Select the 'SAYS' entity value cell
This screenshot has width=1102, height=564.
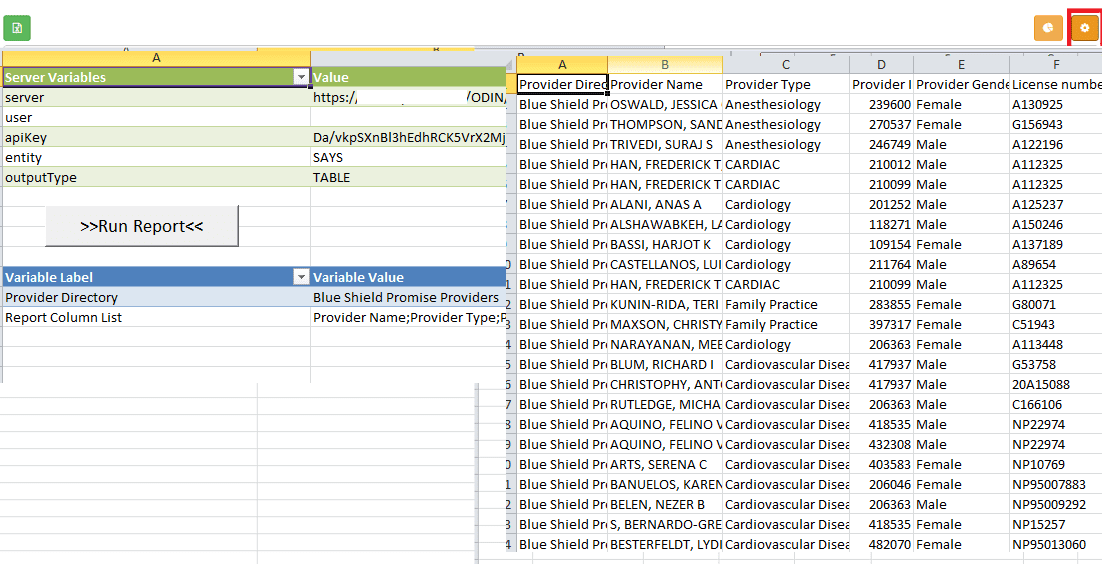tap(408, 158)
